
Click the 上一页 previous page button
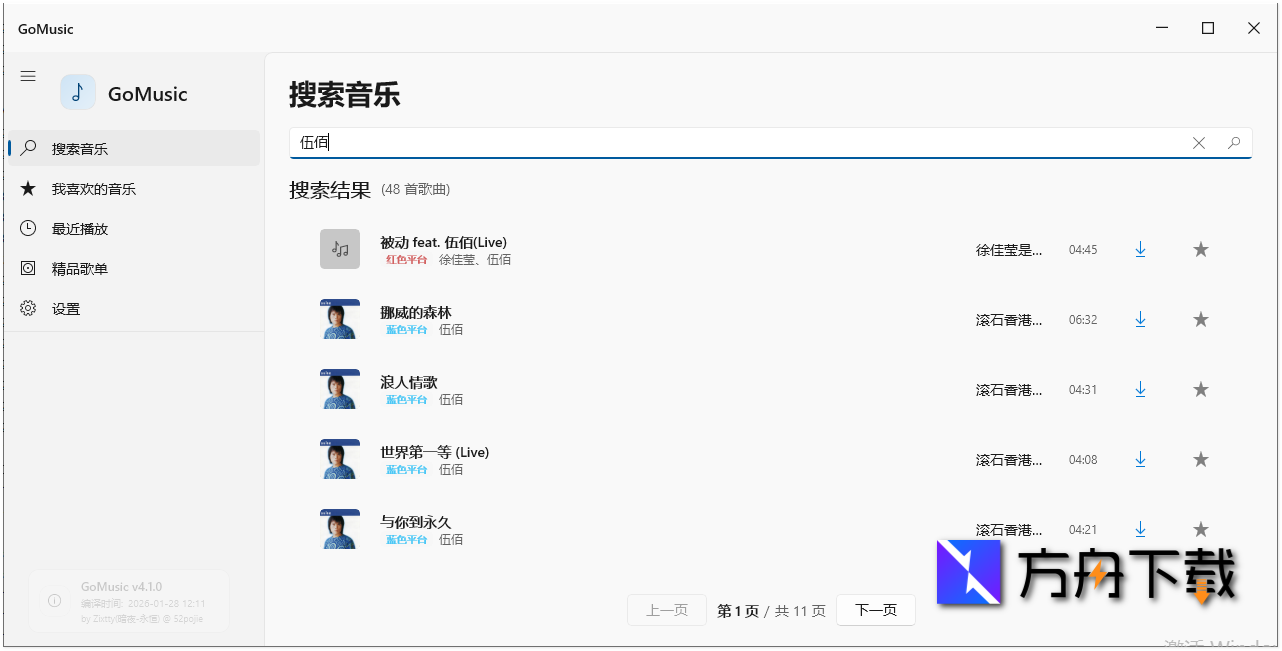[x=666, y=609]
